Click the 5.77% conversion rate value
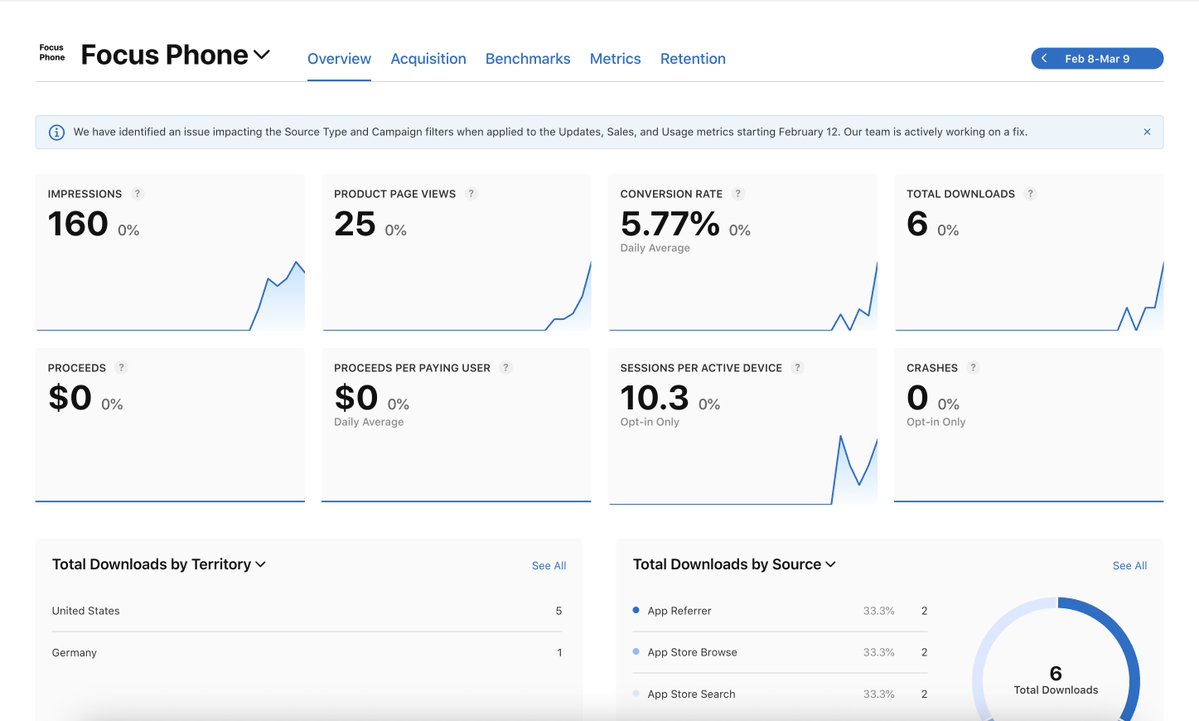The image size is (1199, 721). coord(670,224)
